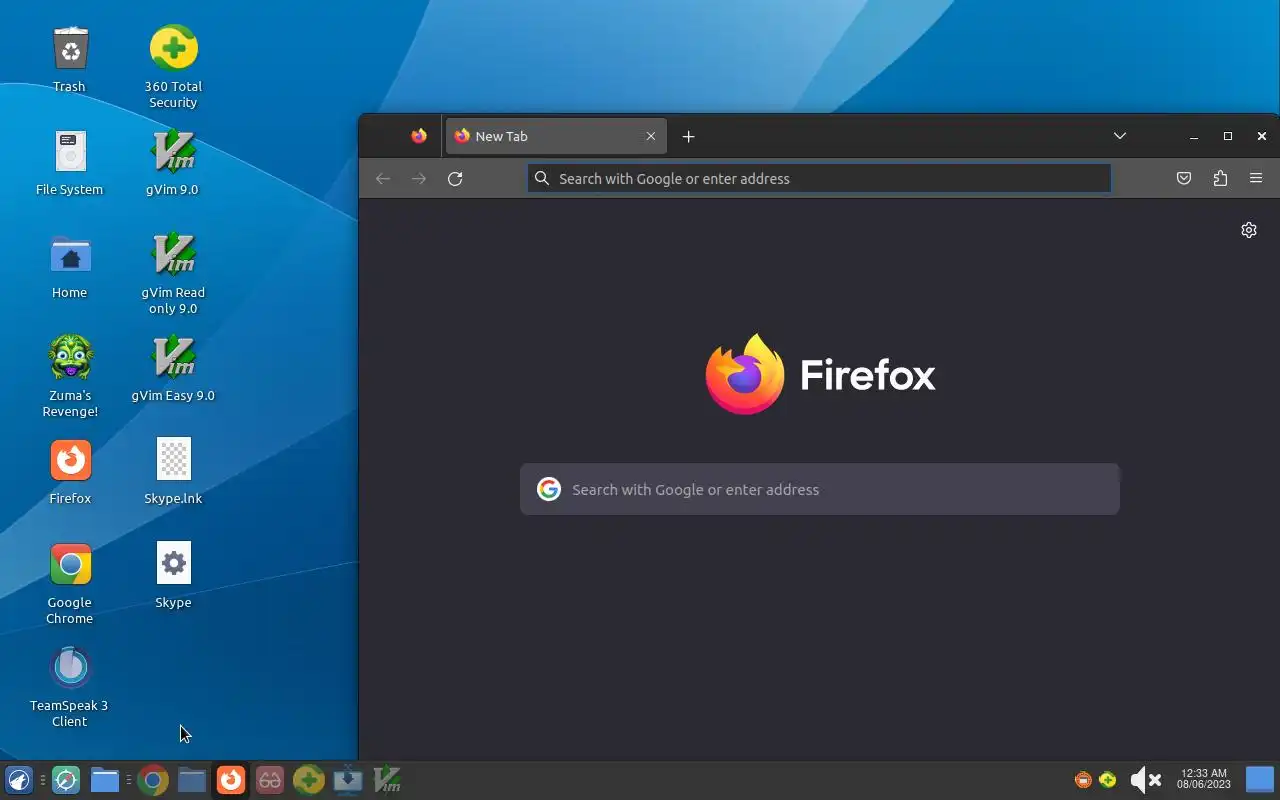
Task: Open the Firefox Extensions puzzle icon
Action: point(1220,178)
